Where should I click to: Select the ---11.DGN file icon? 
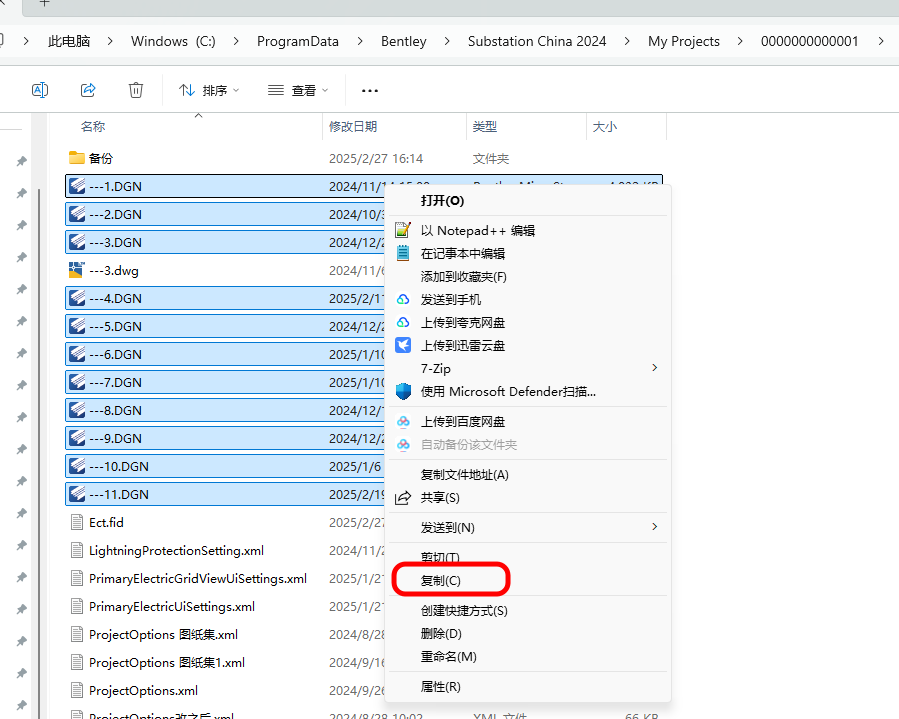point(77,494)
